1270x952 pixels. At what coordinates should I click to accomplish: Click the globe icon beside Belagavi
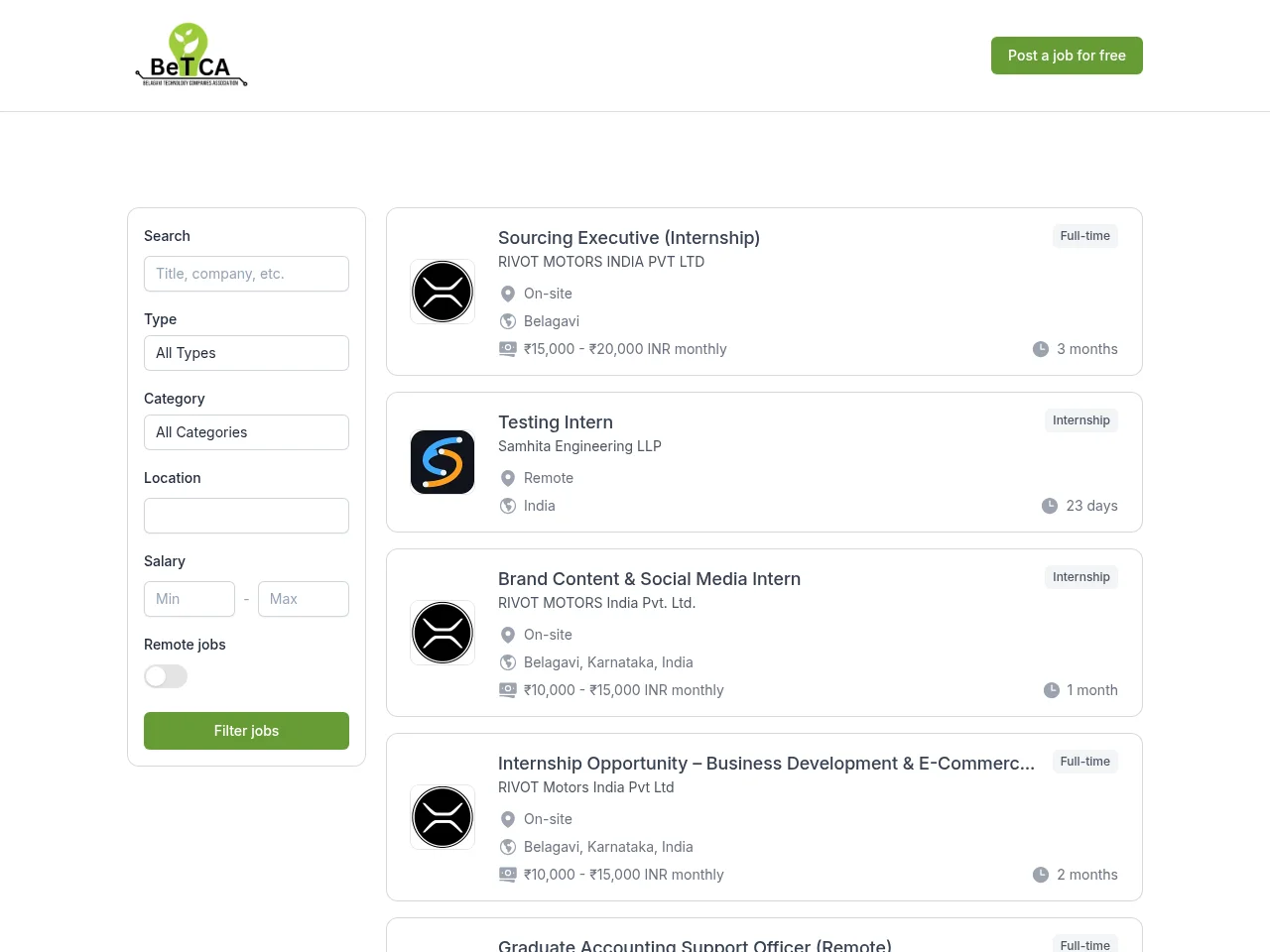pos(508,321)
